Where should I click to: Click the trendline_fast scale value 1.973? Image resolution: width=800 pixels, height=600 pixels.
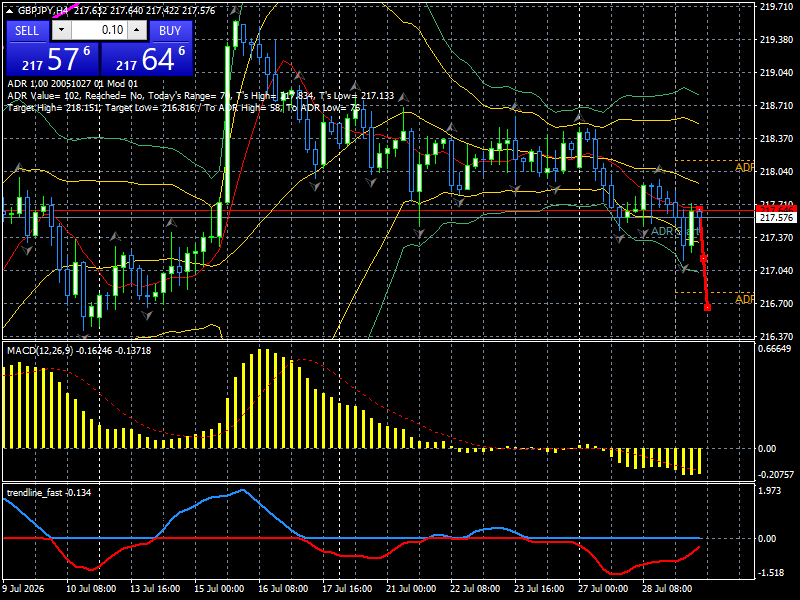[770, 491]
